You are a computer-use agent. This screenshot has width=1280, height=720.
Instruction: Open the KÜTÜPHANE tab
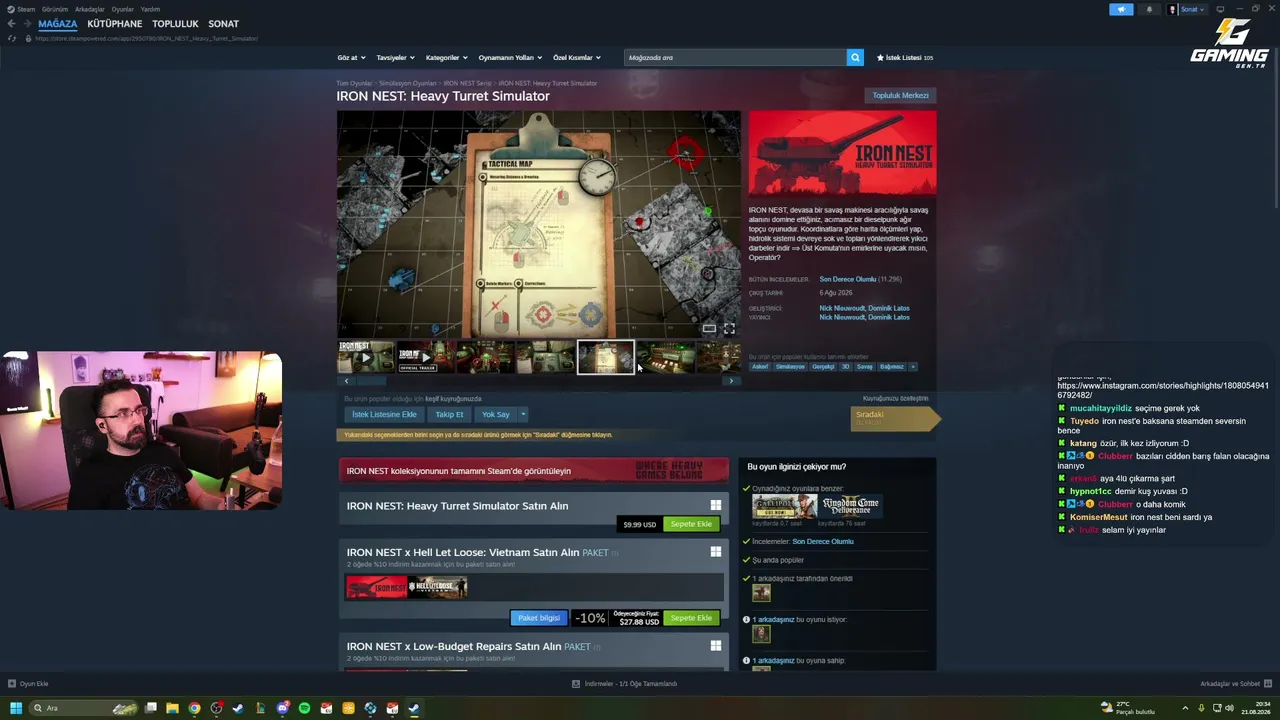pyautogui.click(x=115, y=24)
